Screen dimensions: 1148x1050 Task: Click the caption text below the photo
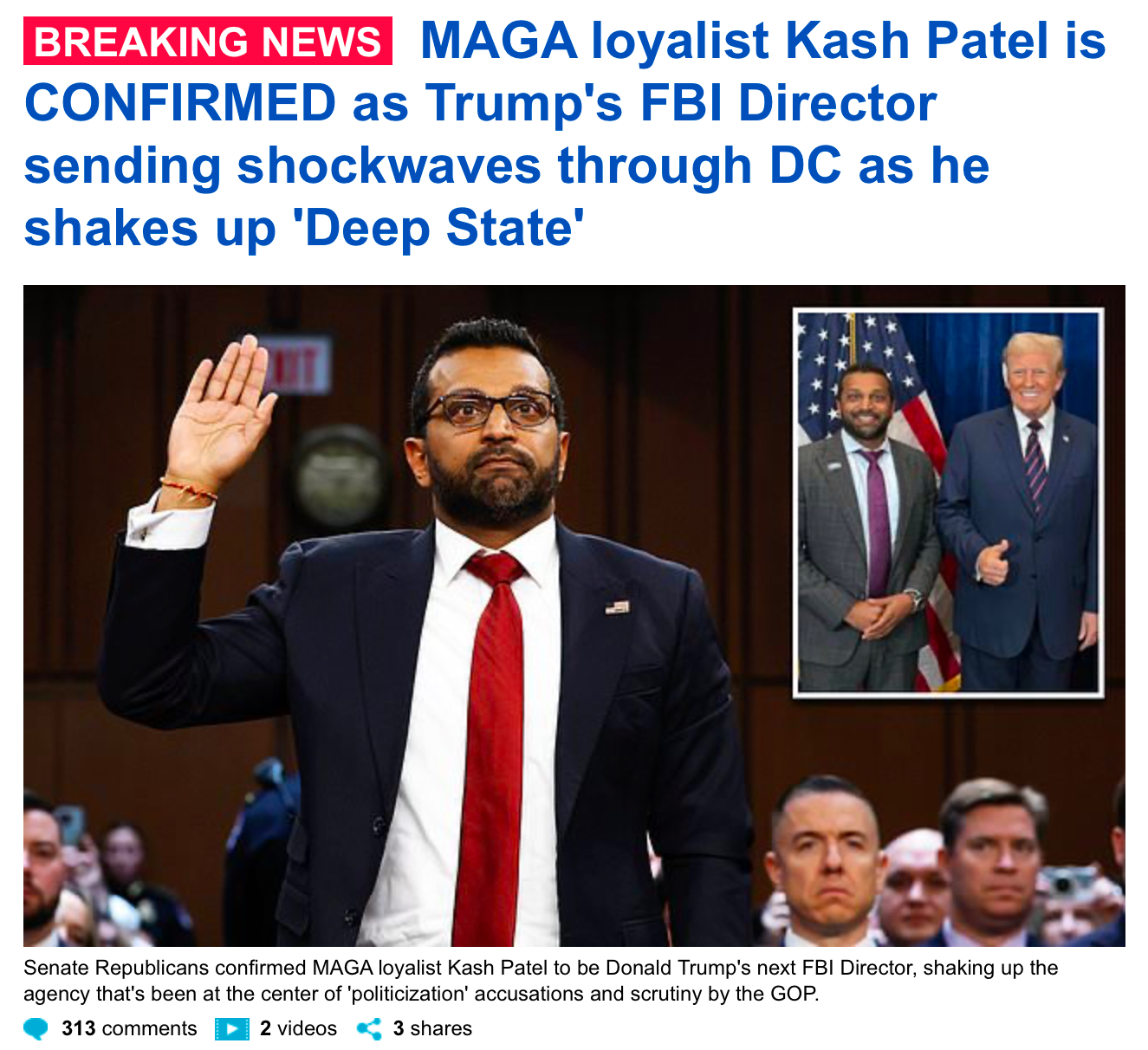[541, 980]
